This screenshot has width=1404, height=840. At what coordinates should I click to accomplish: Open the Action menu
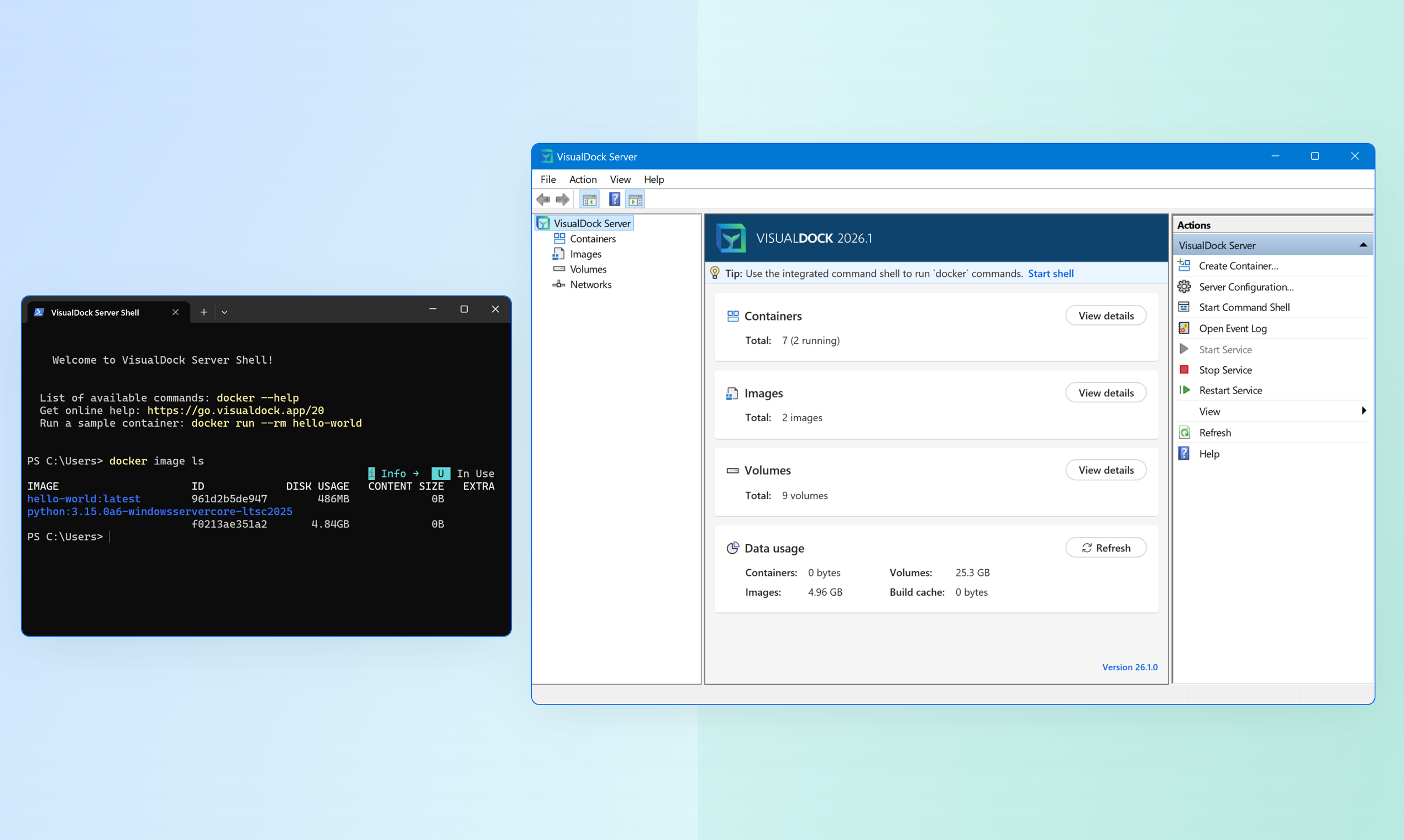tap(583, 180)
